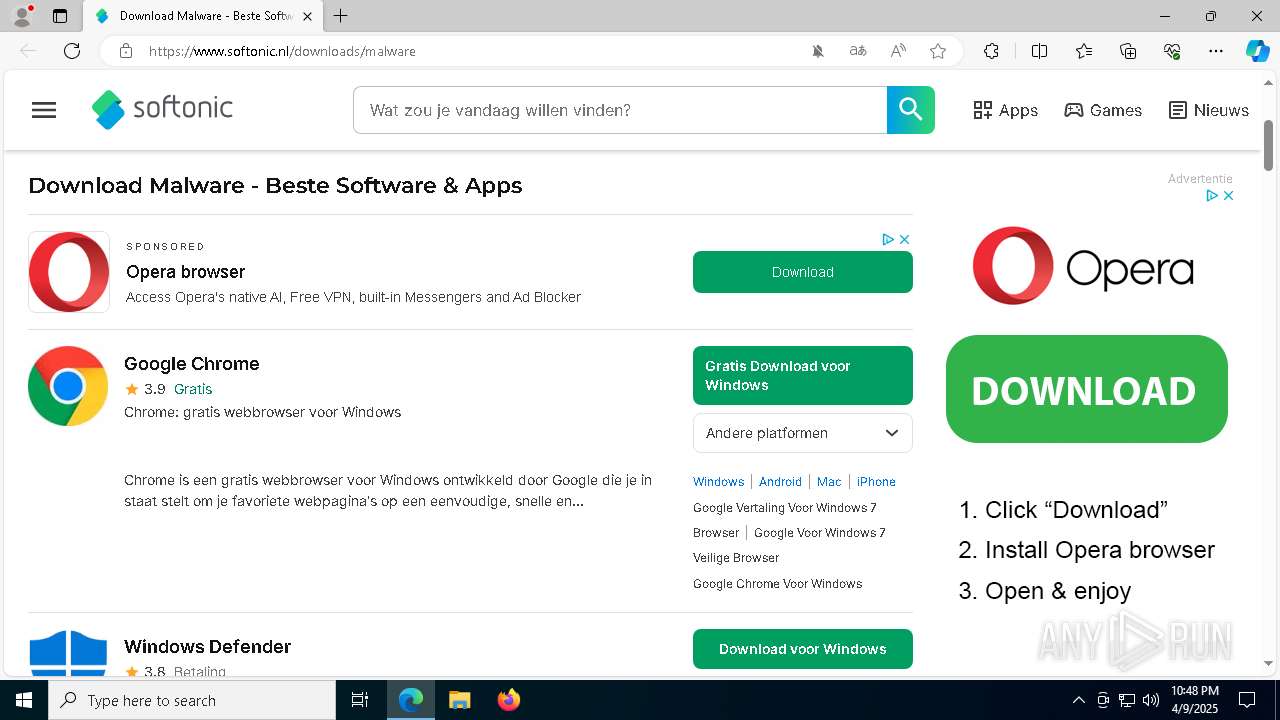The width and height of the screenshot is (1280, 720).
Task: Open Firefox from taskbar
Action: [508, 700]
